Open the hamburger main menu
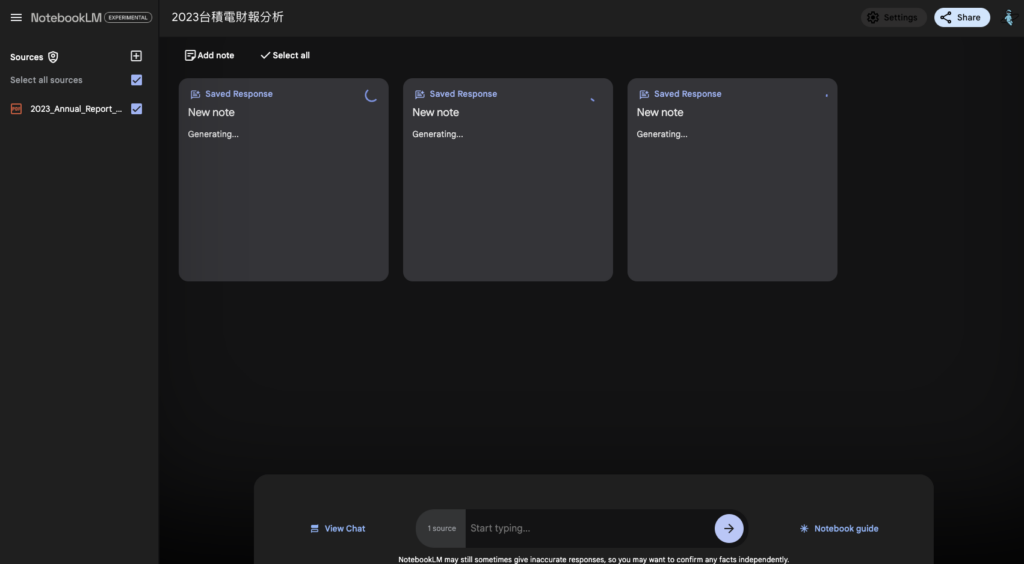1024x564 pixels. pos(16,17)
